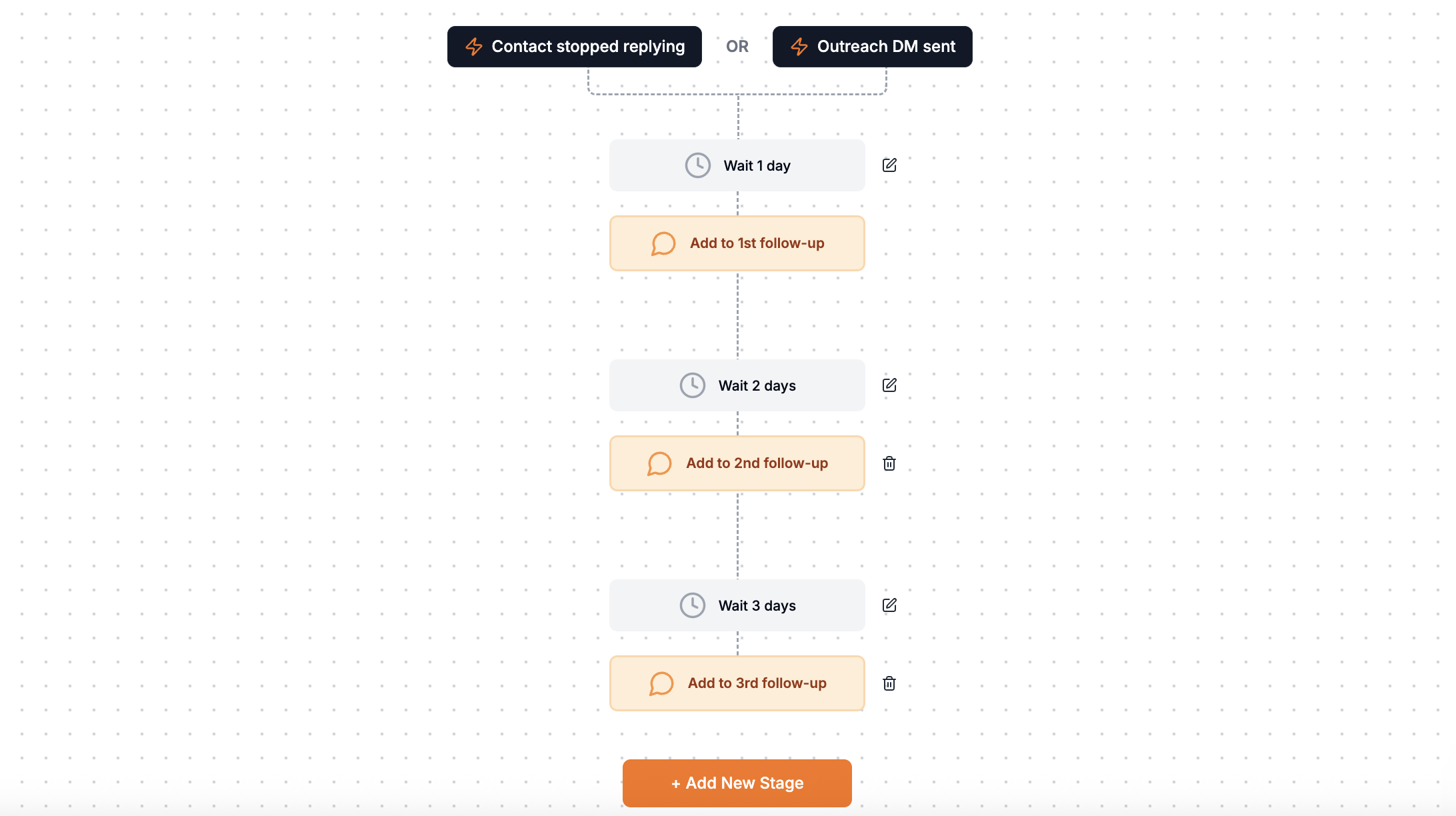Select the Add to 3rd follow-up stage
The height and width of the screenshot is (816, 1456).
[x=737, y=683]
